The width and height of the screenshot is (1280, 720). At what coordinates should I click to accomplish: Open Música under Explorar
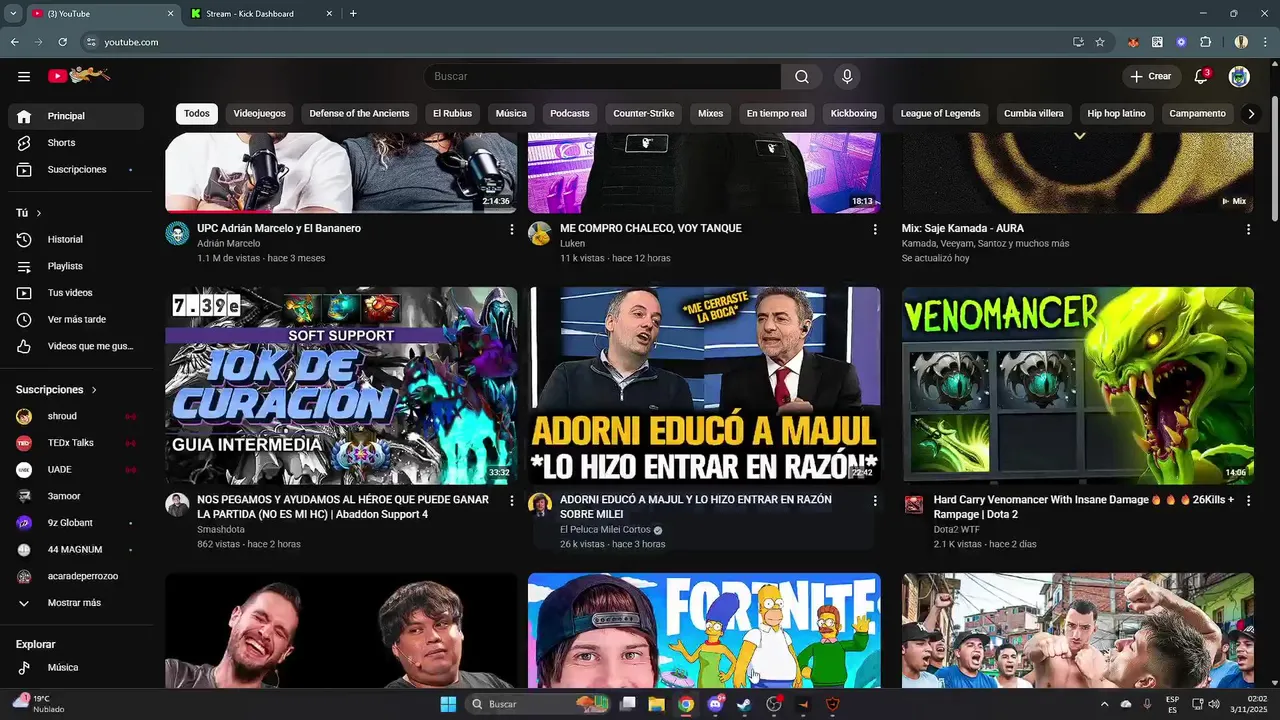(x=76, y=667)
